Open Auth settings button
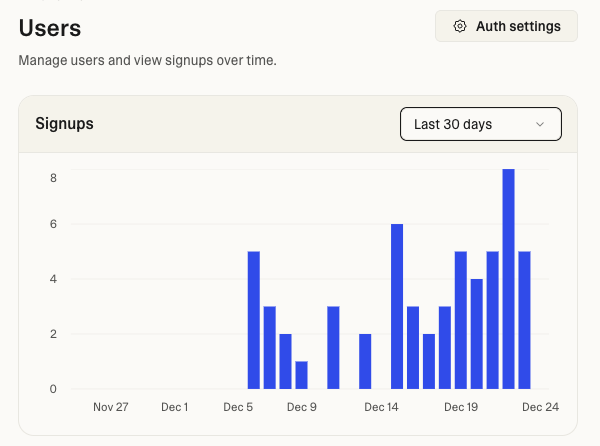 pos(506,26)
